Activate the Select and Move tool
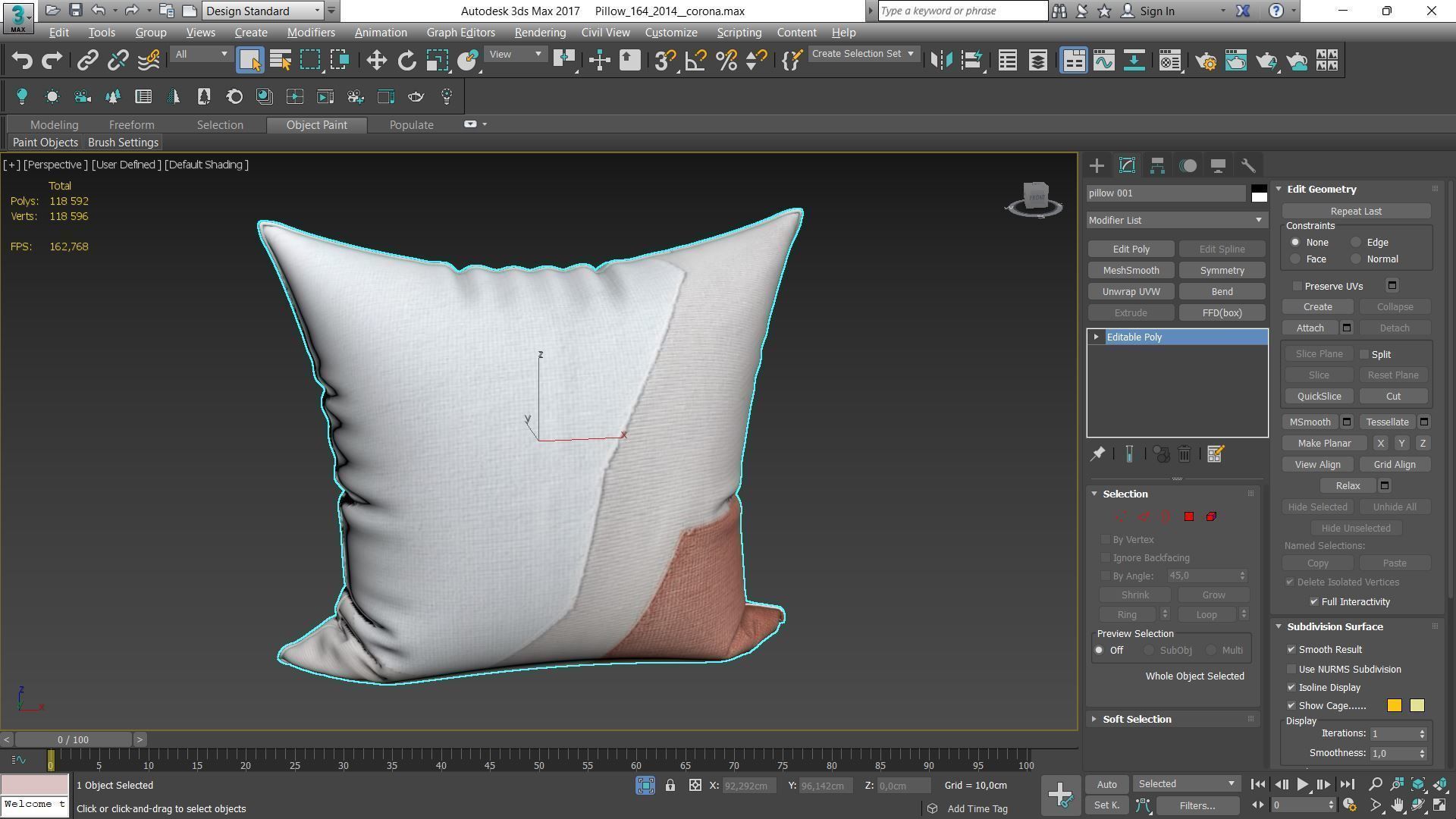The image size is (1456, 819). tap(376, 61)
